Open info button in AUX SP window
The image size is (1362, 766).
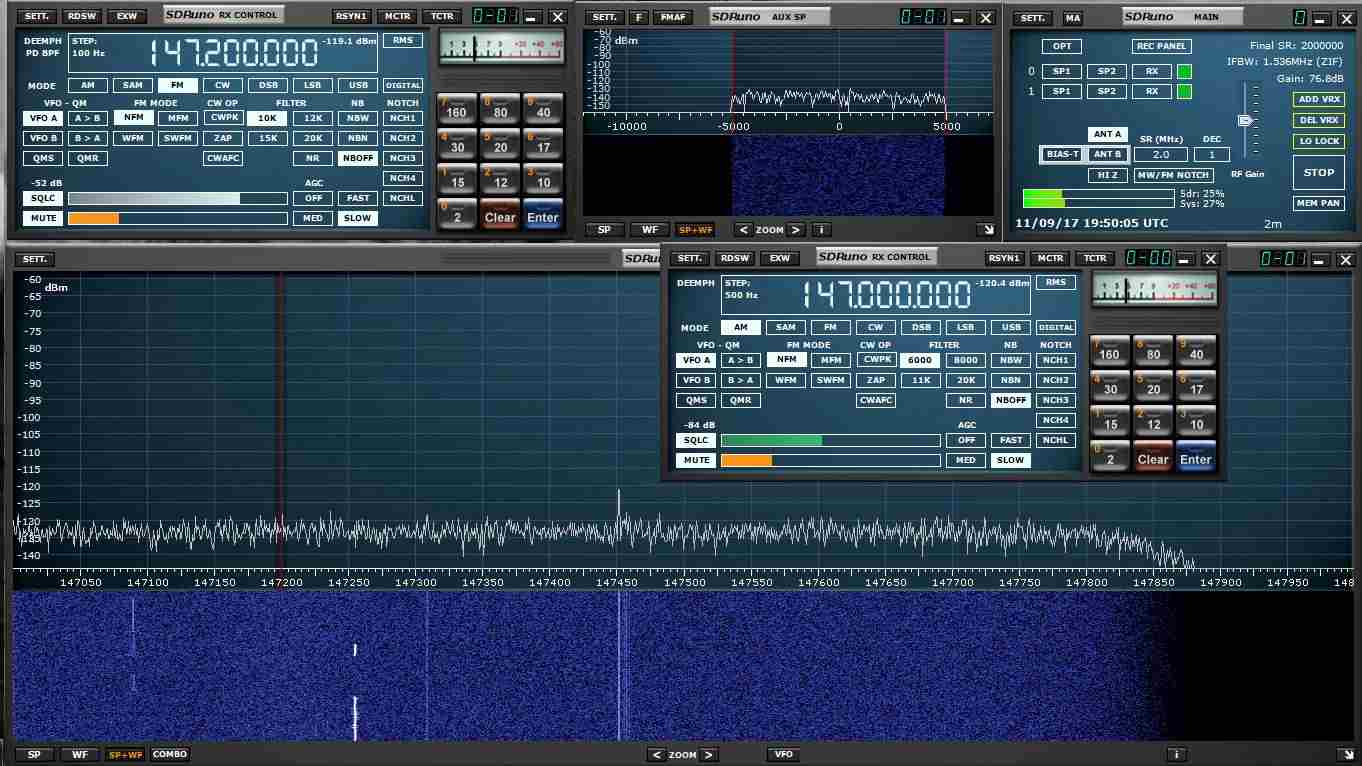(x=821, y=229)
